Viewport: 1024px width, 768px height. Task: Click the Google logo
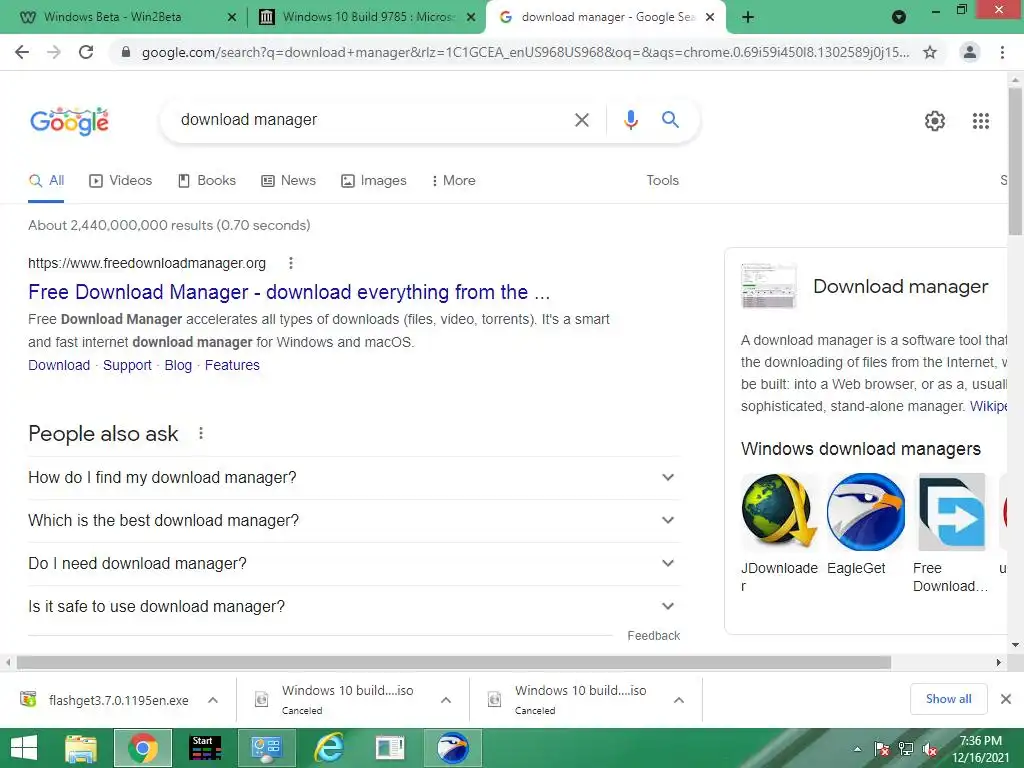pos(69,121)
